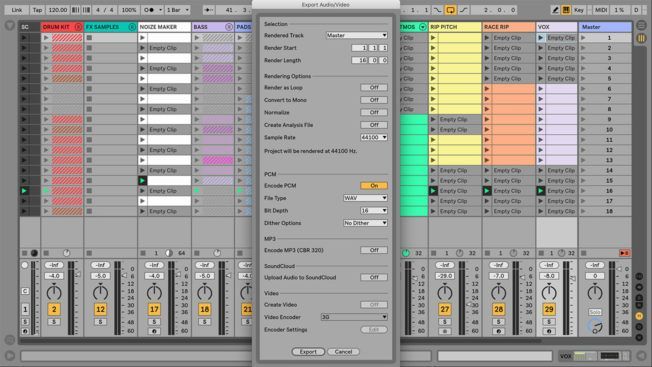Select RACE RIP track header

point(509,27)
